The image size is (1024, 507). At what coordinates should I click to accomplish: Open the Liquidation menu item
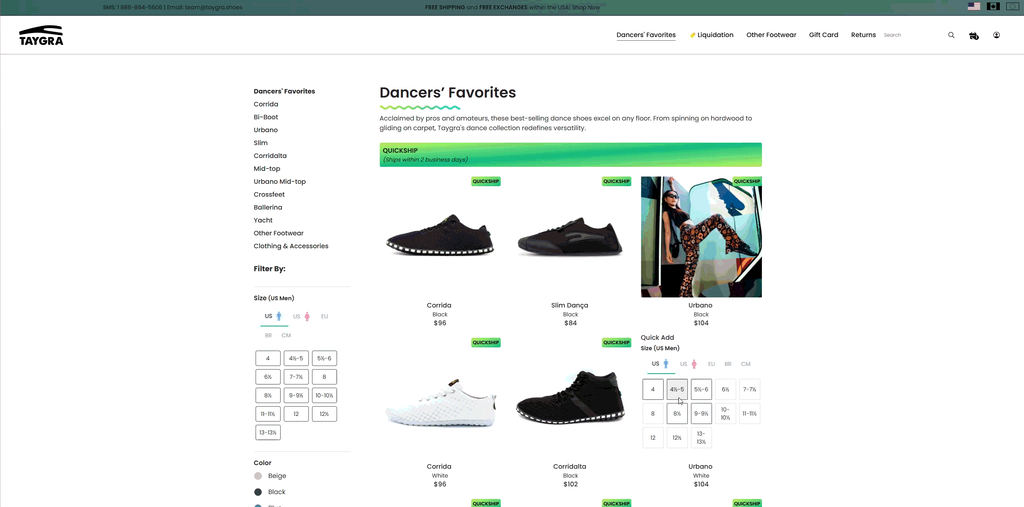coord(711,35)
